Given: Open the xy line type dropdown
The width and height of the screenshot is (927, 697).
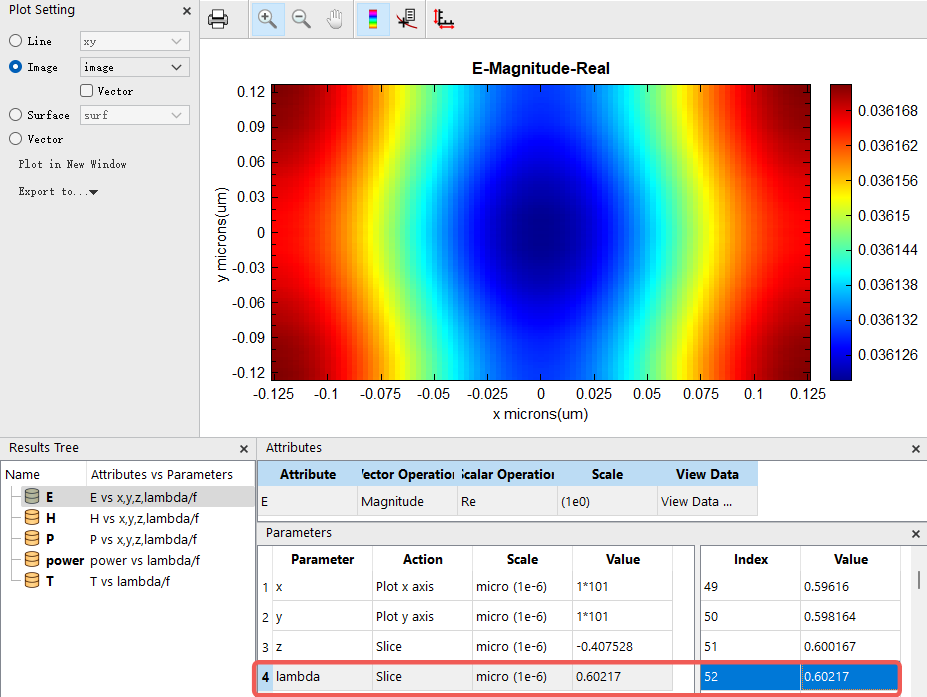Looking at the screenshot, I should [x=135, y=41].
